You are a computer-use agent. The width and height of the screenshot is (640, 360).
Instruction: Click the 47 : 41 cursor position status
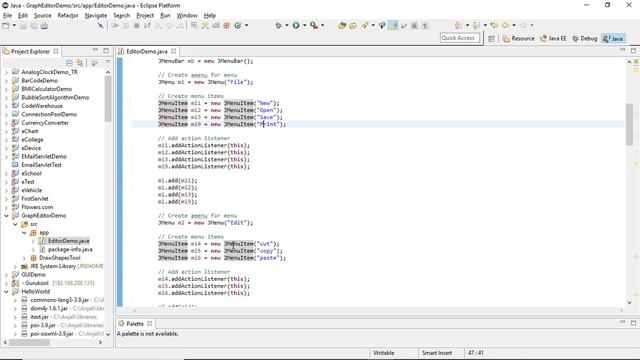pyautogui.click(x=476, y=353)
